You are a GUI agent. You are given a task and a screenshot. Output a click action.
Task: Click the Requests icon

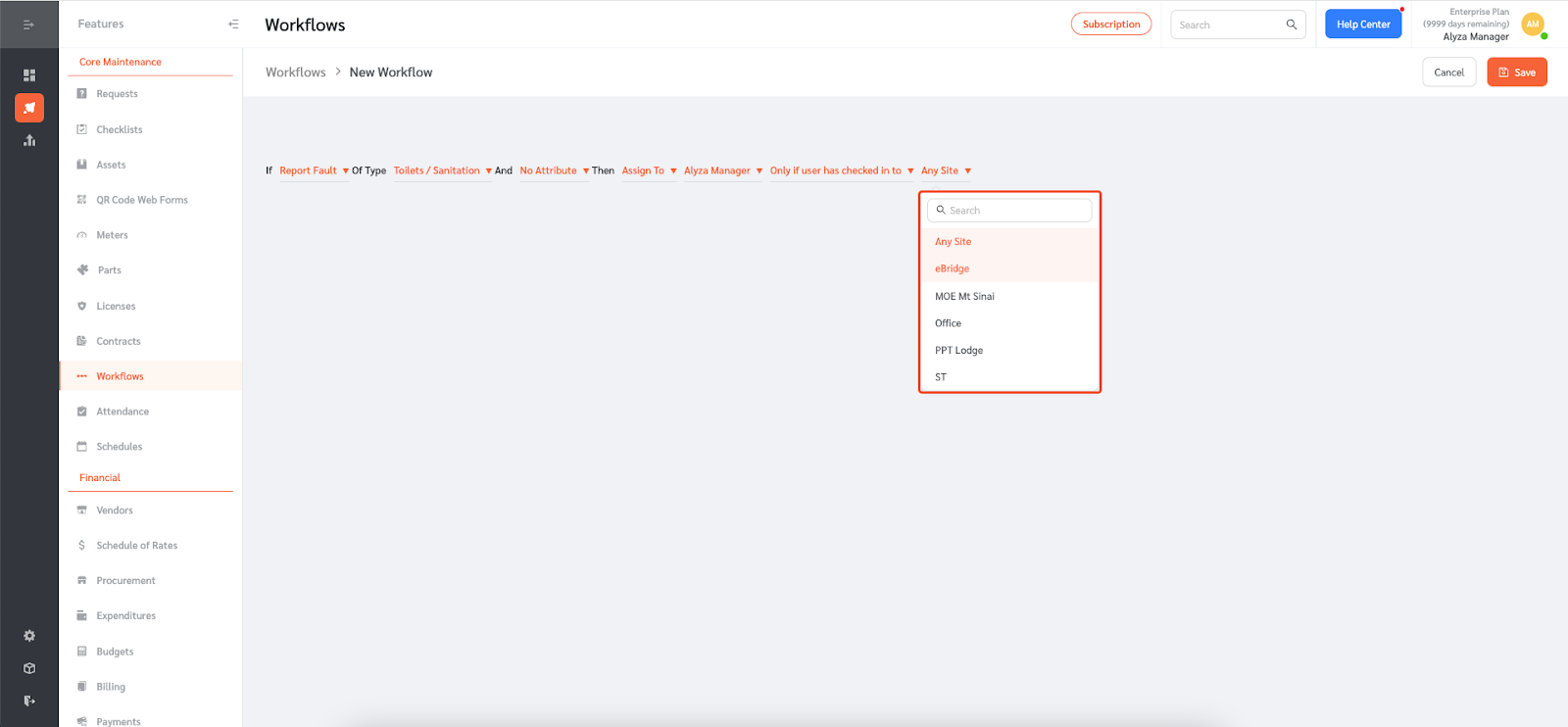pyautogui.click(x=82, y=94)
